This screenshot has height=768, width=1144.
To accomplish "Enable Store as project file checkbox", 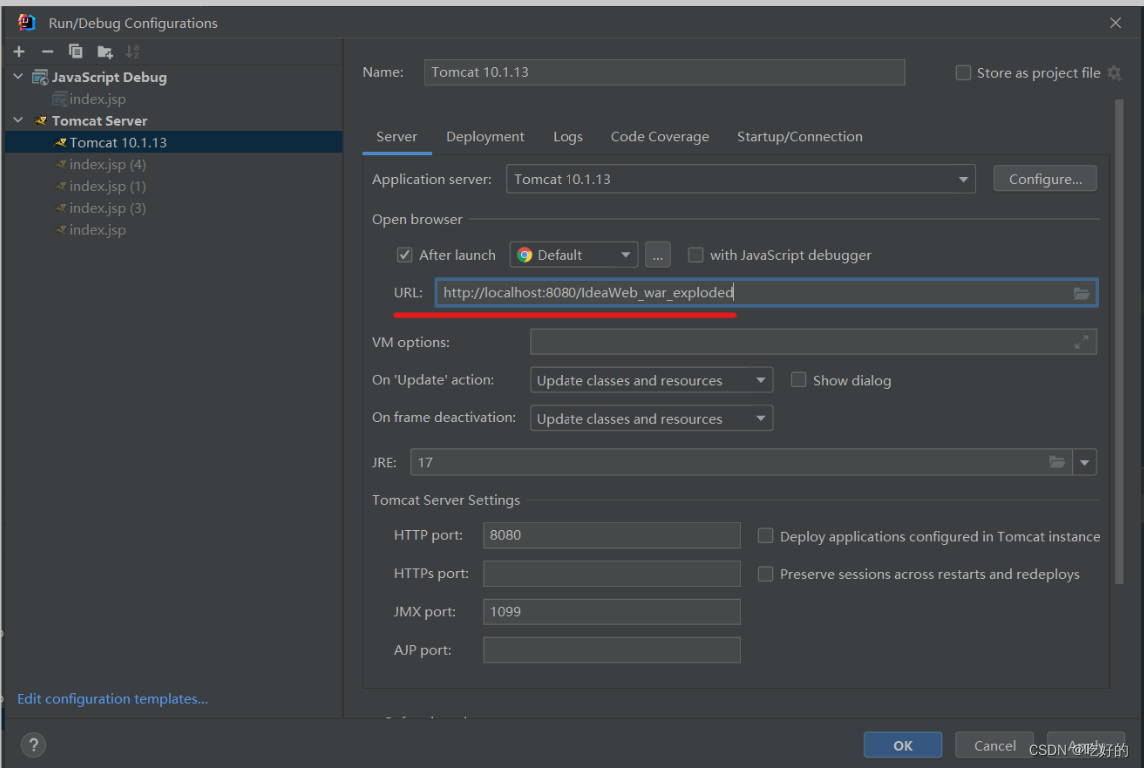I will 963,73.
